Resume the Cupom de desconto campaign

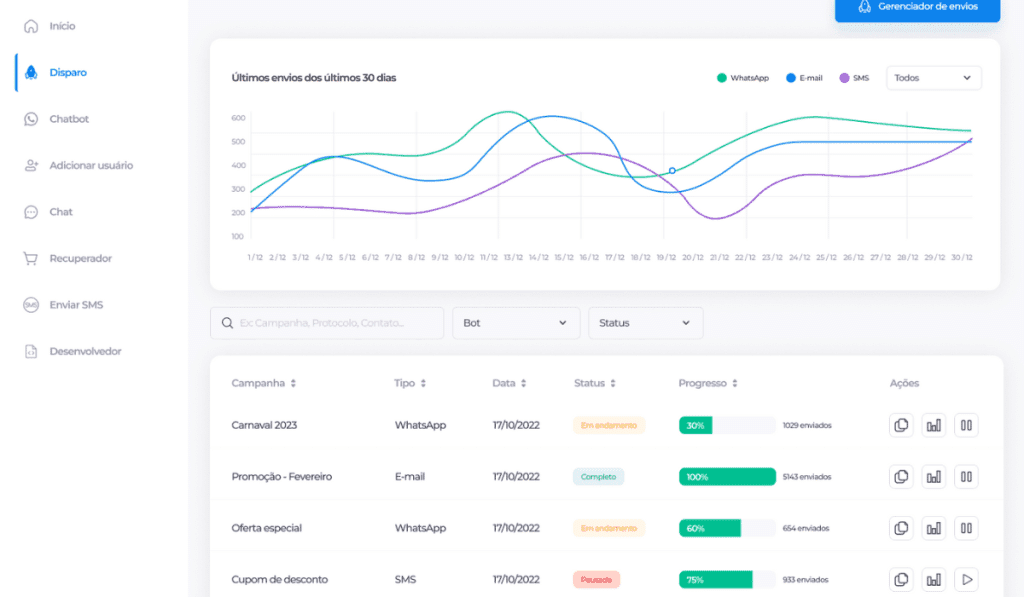966,579
